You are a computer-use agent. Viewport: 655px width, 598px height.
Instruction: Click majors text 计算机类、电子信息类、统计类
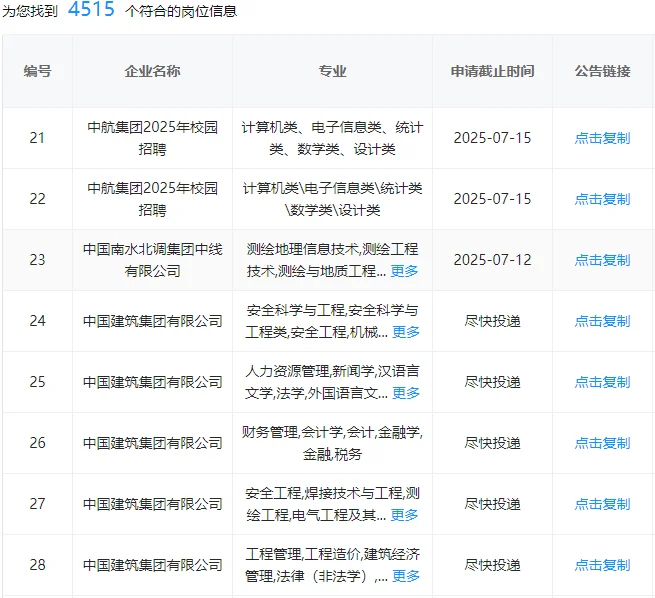click(x=333, y=138)
